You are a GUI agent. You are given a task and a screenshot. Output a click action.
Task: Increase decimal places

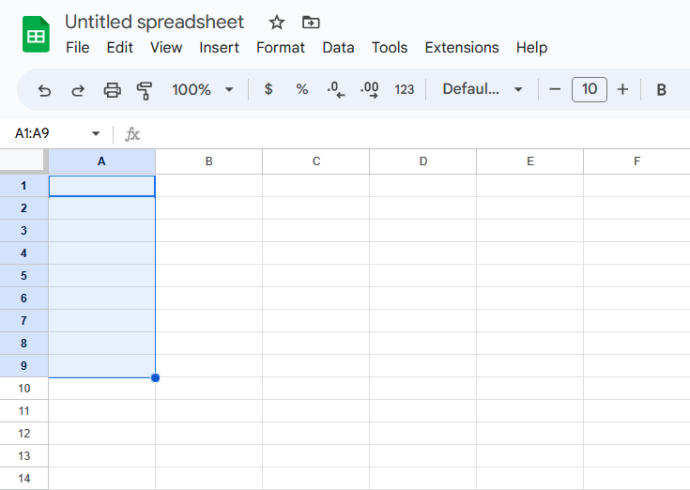coord(370,89)
